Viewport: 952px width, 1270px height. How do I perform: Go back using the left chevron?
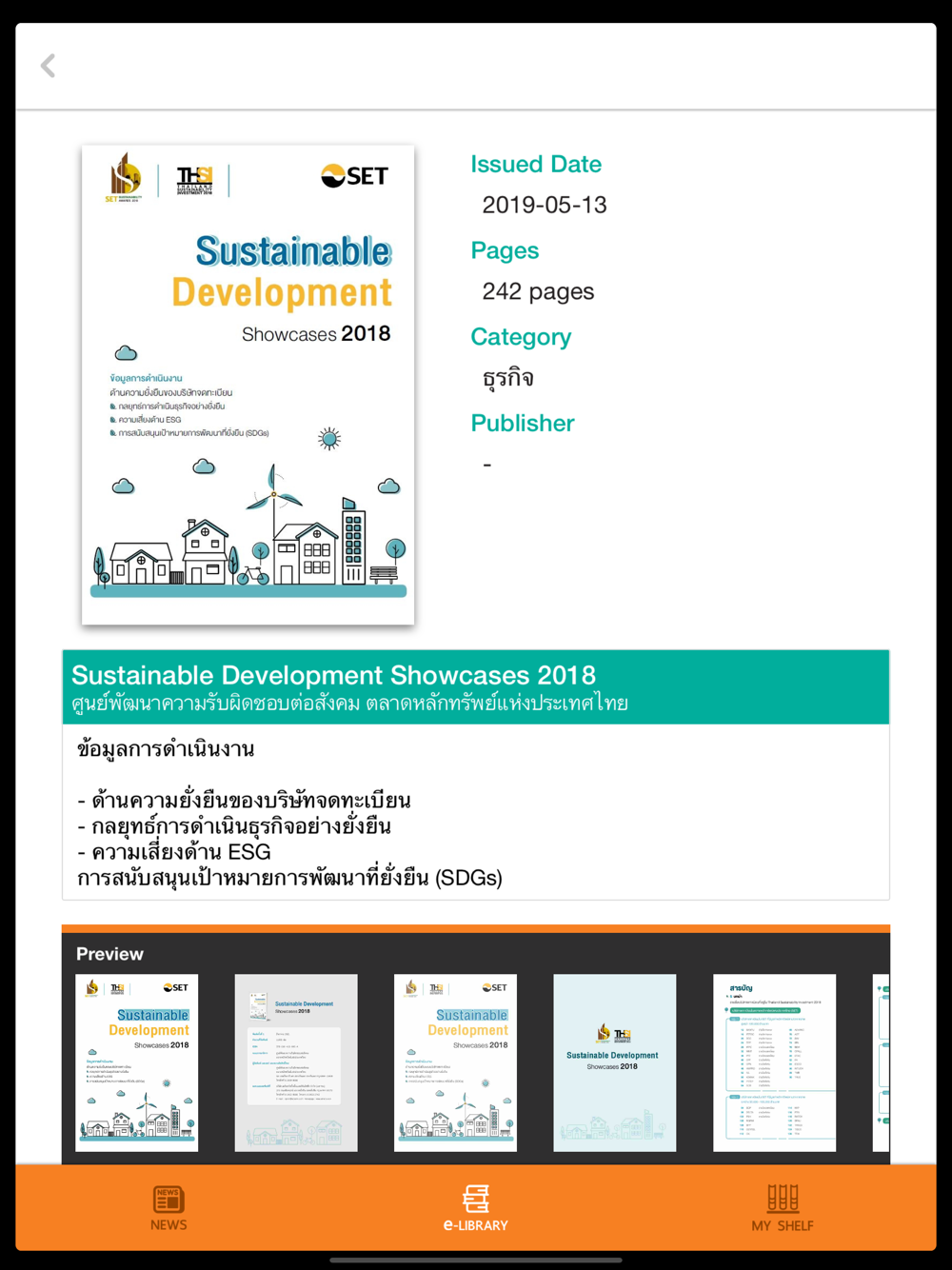[48, 66]
